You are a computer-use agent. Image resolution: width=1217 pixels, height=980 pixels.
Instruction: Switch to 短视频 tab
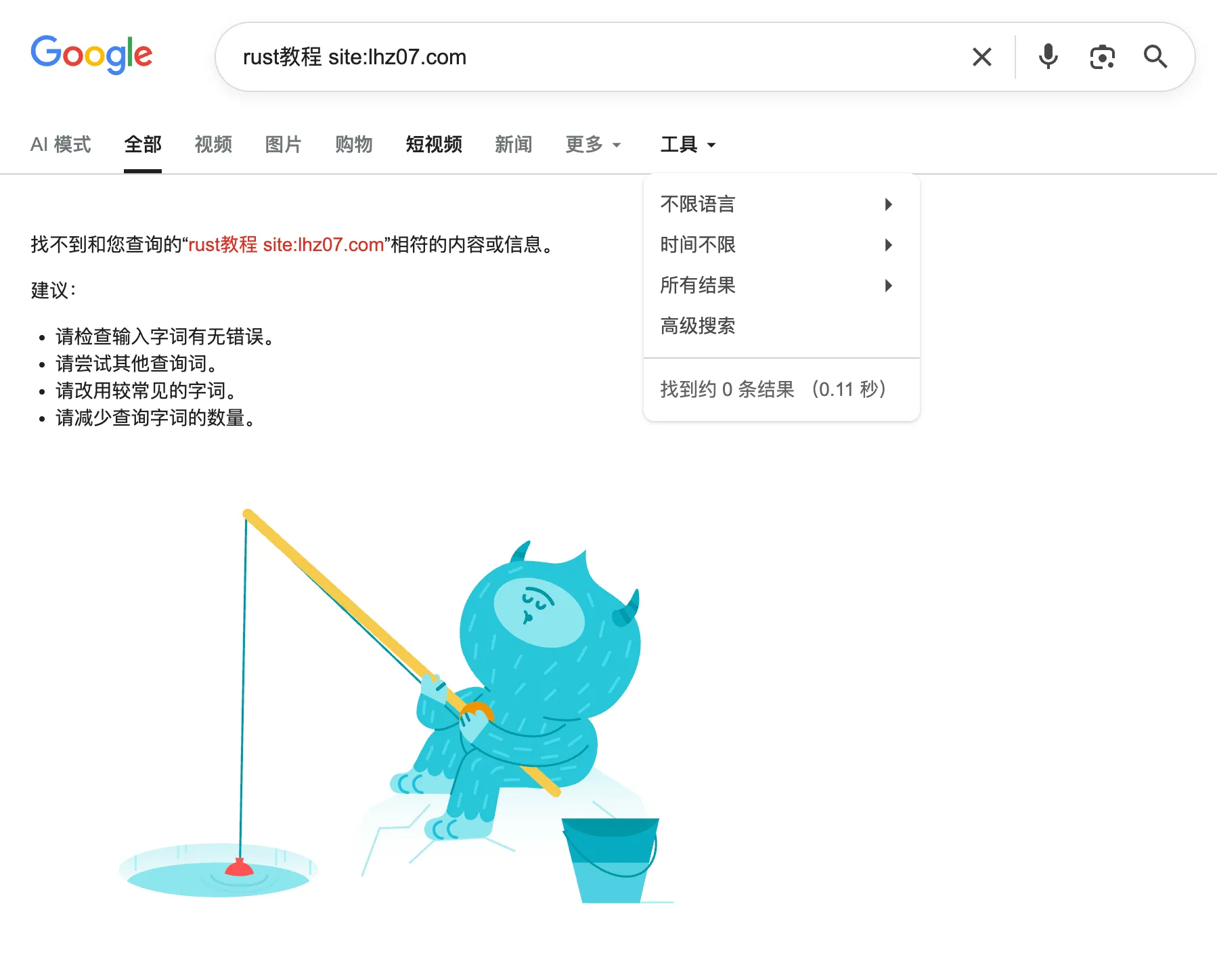pyautogui.click(x=434, y=144)
